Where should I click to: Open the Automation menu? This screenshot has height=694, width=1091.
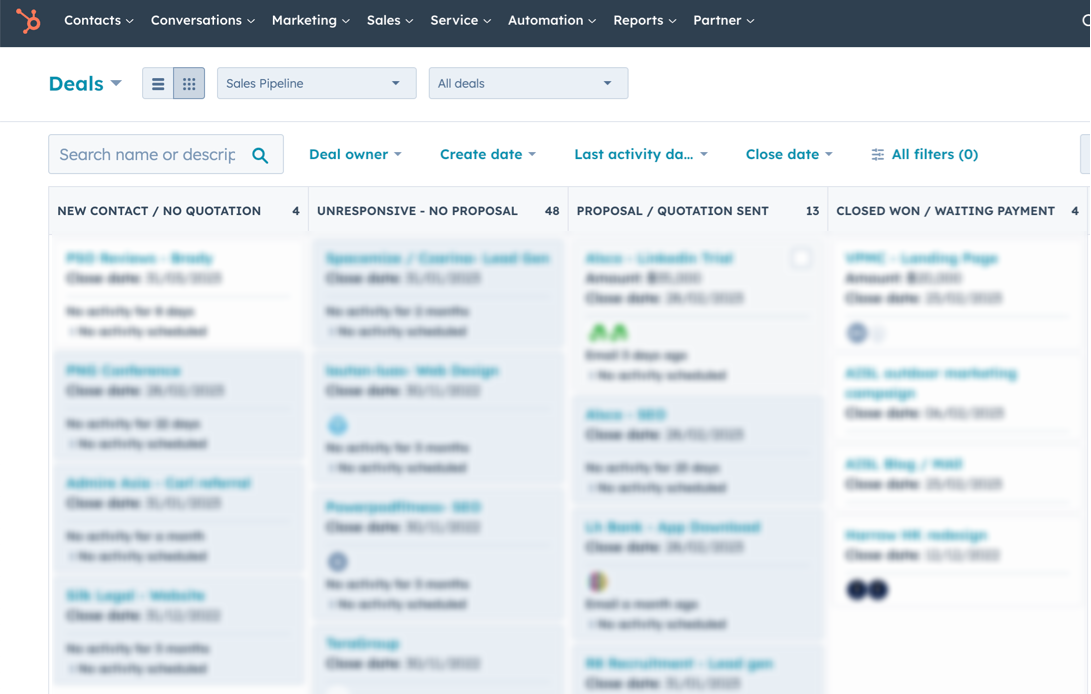pyautogui.click(x=552, y=21)
